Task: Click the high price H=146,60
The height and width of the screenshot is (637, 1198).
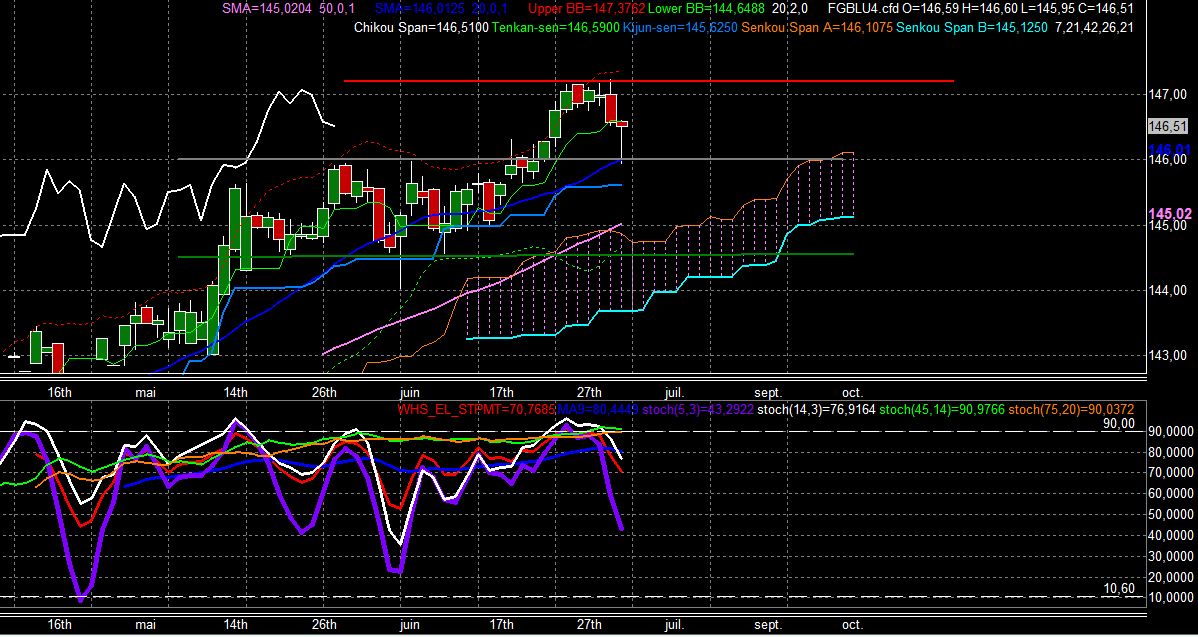Action: [x=989, y=9]
